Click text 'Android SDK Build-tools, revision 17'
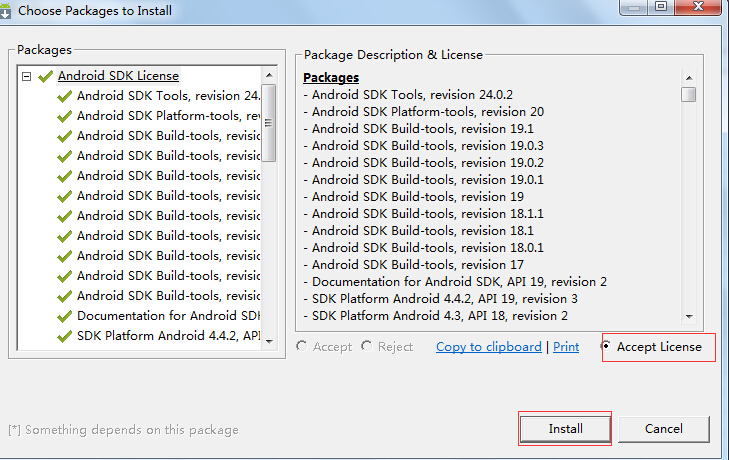This screenshot has height=460, width=729. tap(418, 265)
